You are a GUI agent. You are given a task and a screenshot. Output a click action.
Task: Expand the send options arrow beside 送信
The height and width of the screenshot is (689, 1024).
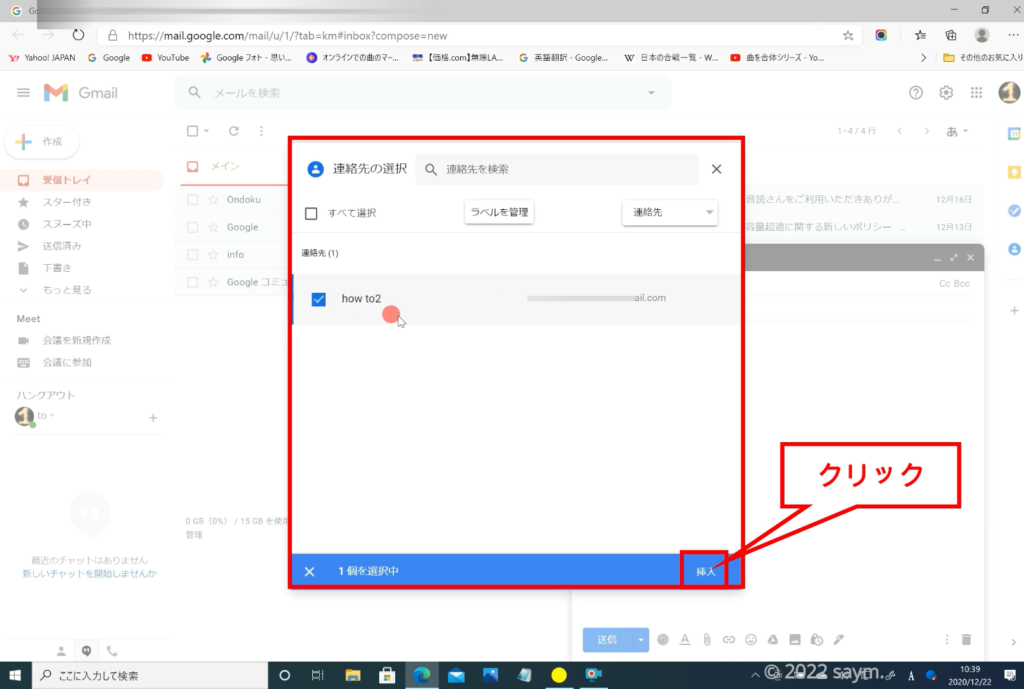click(x=642, y=639)
